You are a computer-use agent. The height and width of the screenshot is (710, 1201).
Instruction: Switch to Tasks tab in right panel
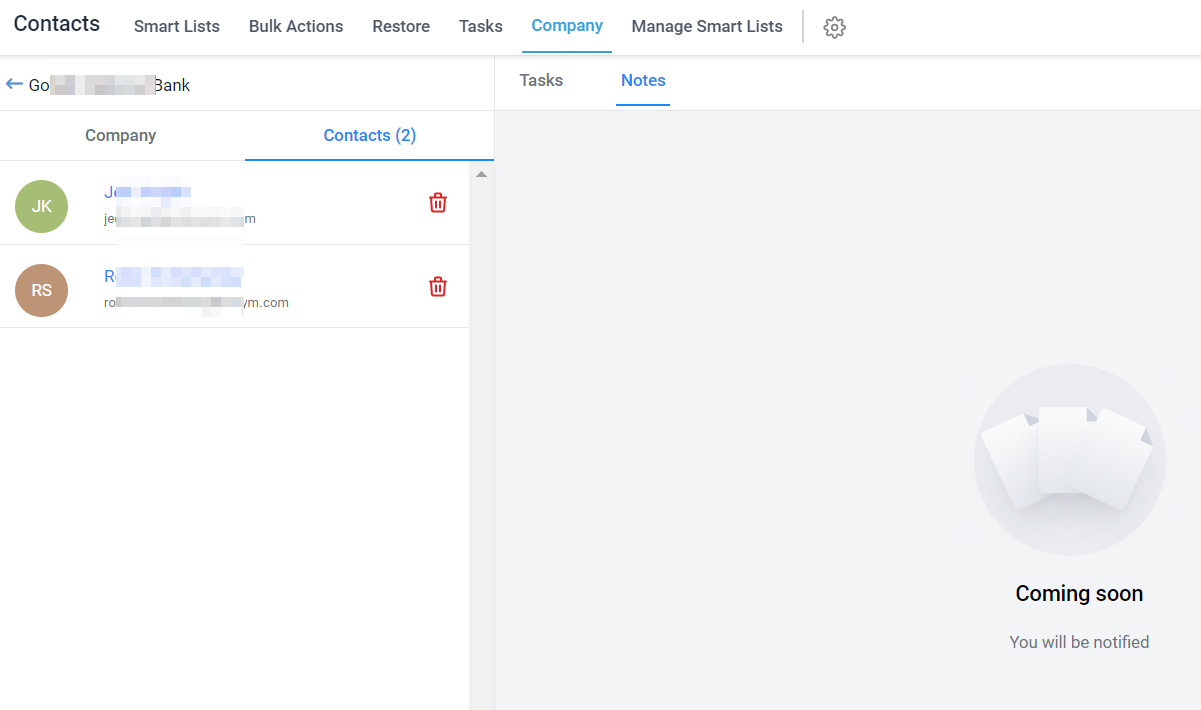(x=541, y=80)
